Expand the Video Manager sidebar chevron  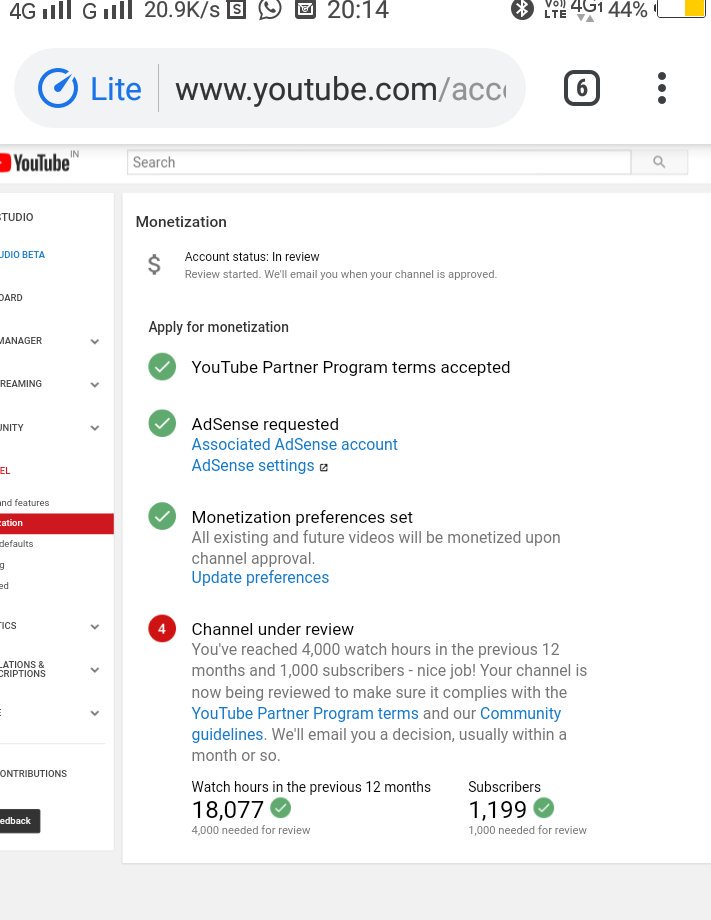click(94, 341)
